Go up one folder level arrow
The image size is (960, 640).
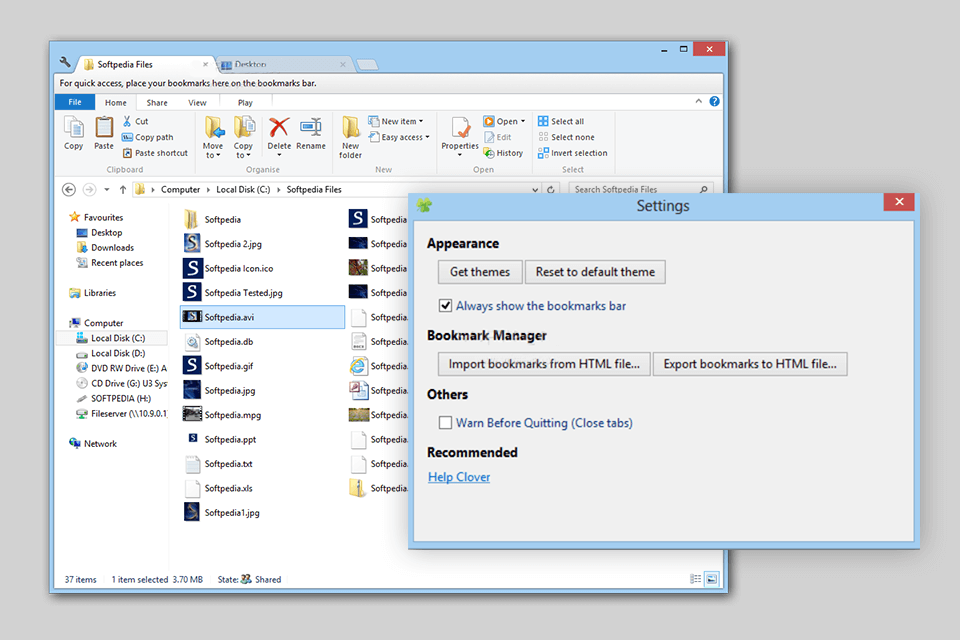click(123, 190)
